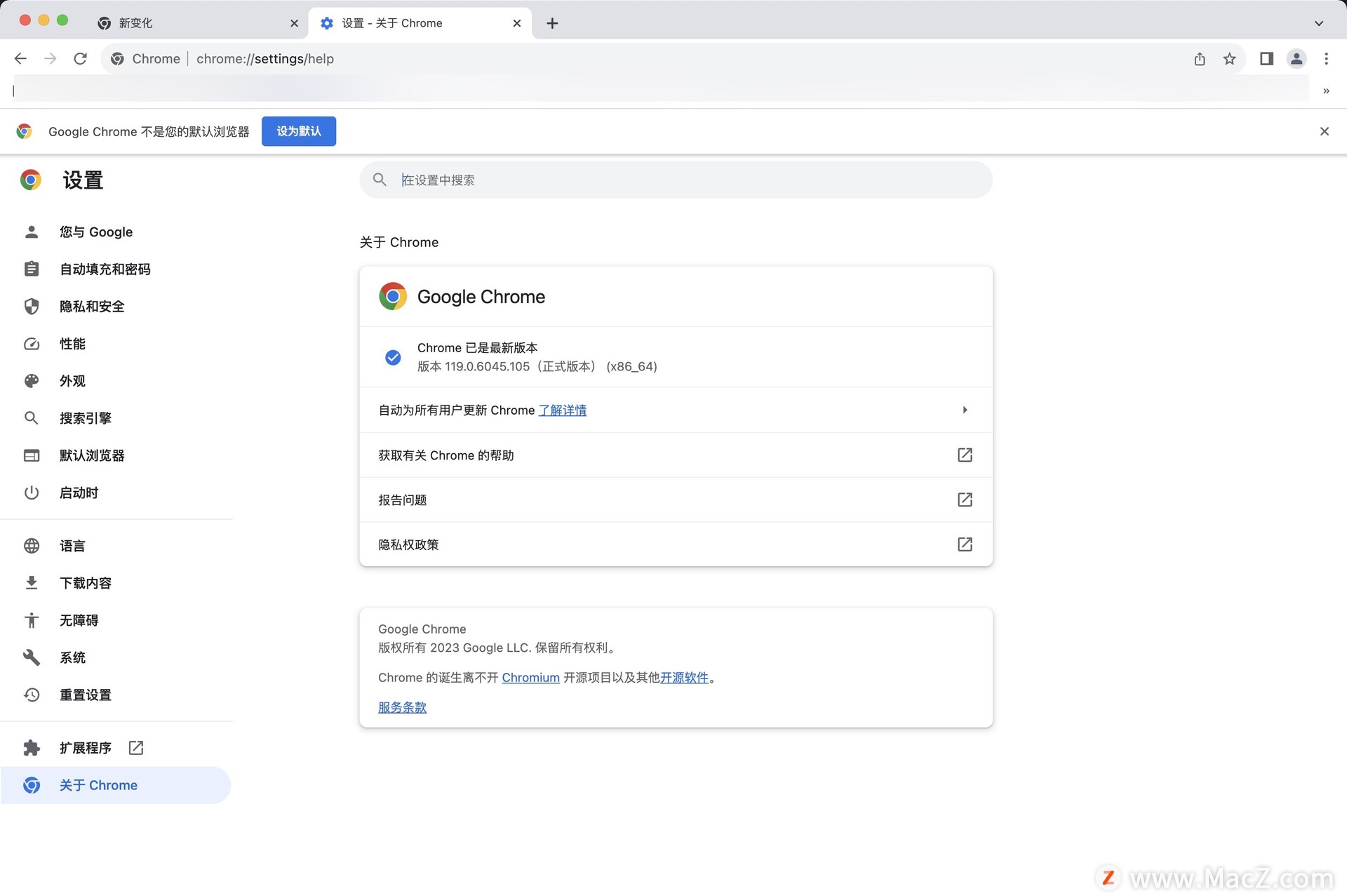Open the 开源软件 link

click(684, 678)
